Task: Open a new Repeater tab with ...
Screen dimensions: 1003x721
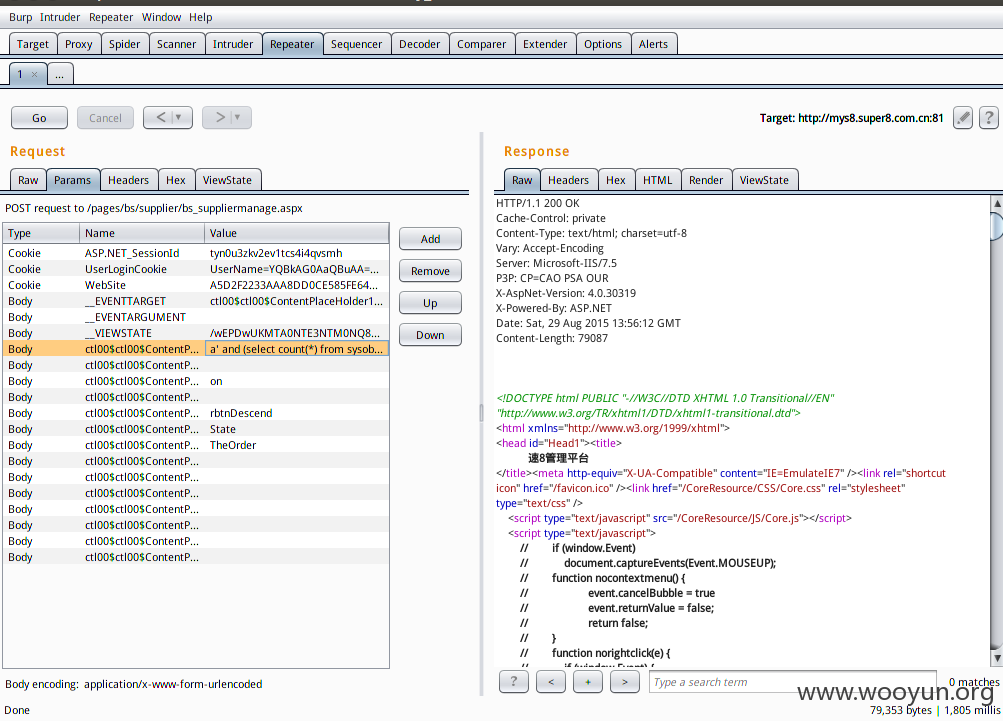Action: (x=59, y=75)
